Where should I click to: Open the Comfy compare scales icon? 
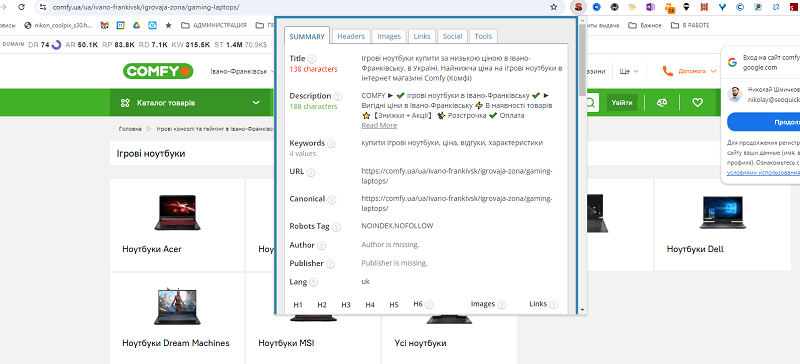pyautogui.click(x=662, y=103)
